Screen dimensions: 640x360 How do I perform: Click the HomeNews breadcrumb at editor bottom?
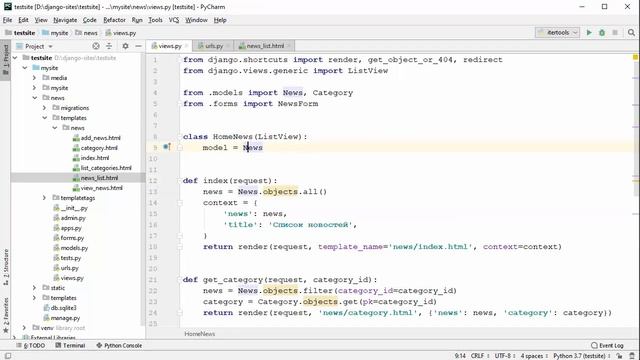click(x=200, y=334)
